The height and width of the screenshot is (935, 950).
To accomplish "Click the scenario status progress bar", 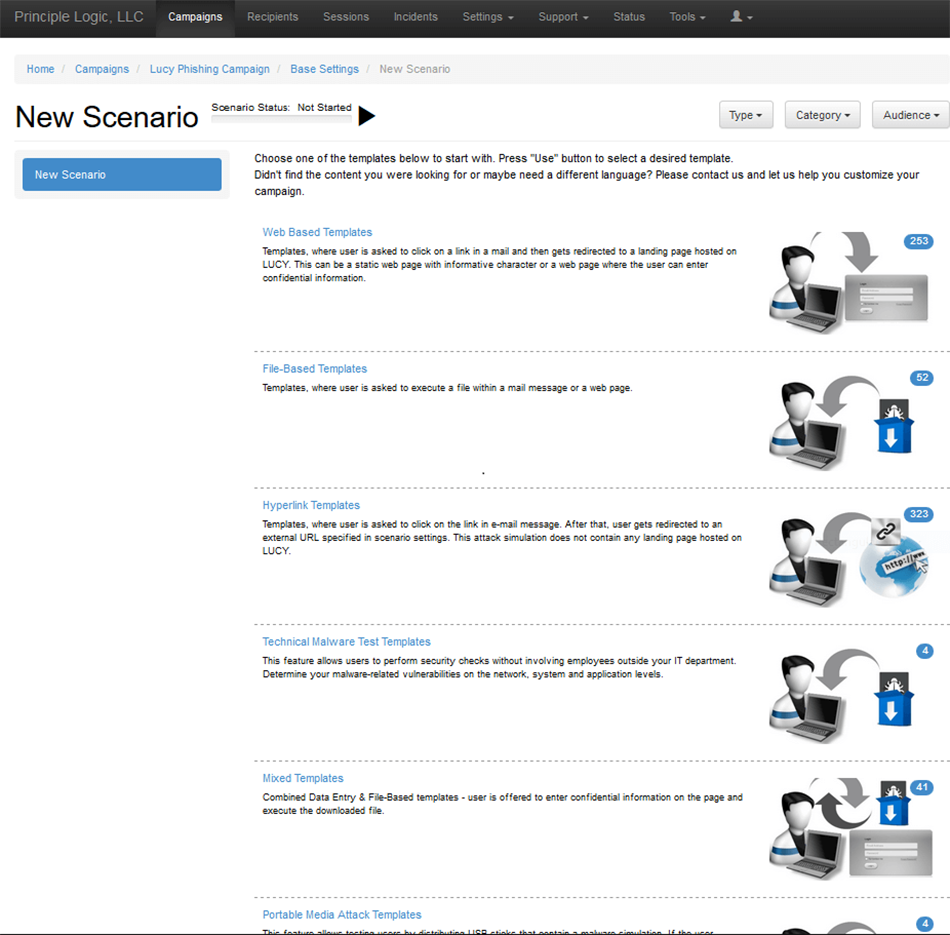I will 281,119.
